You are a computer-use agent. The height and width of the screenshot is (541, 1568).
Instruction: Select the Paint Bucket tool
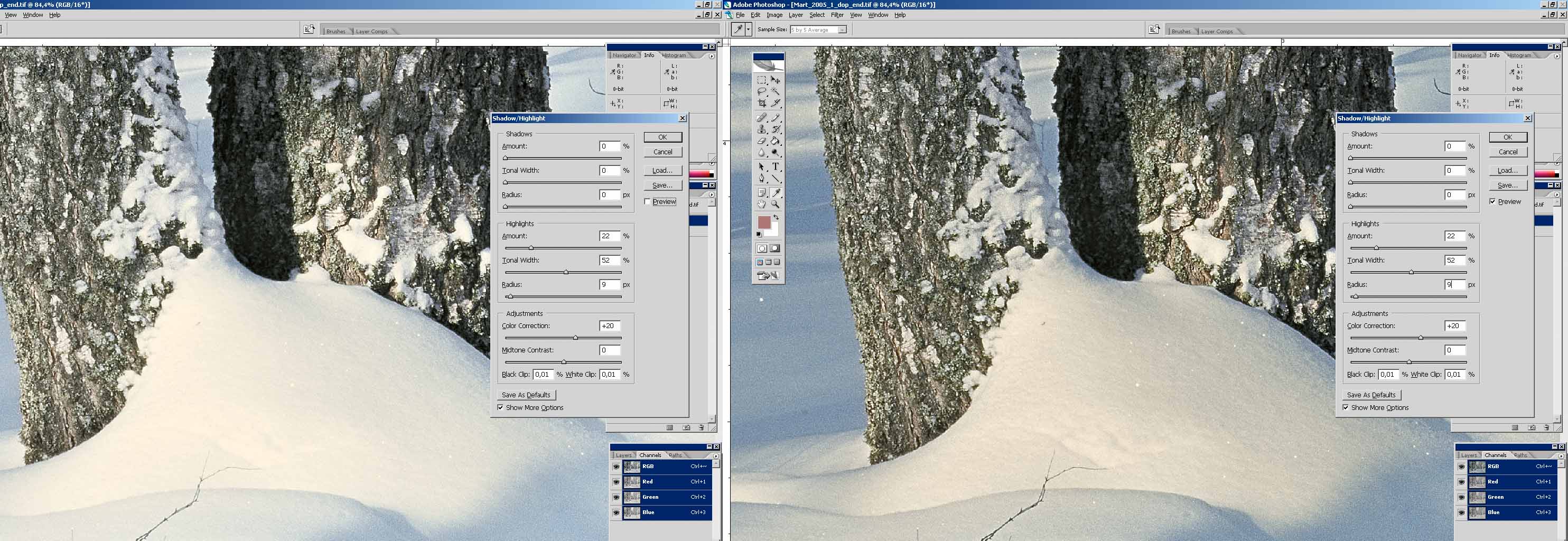pos(776,141)
